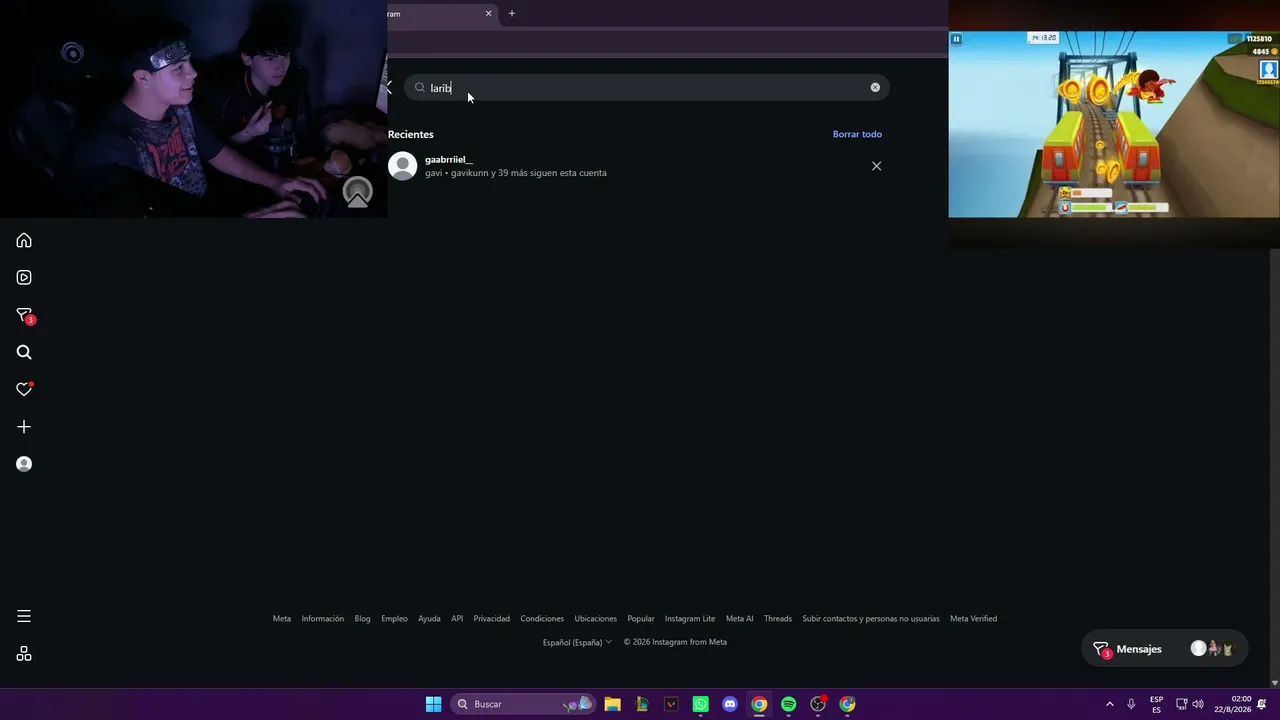Open League of Legends taskbar icon
Viewport: 1280px width, 720px height.
(x=642, y=704)
